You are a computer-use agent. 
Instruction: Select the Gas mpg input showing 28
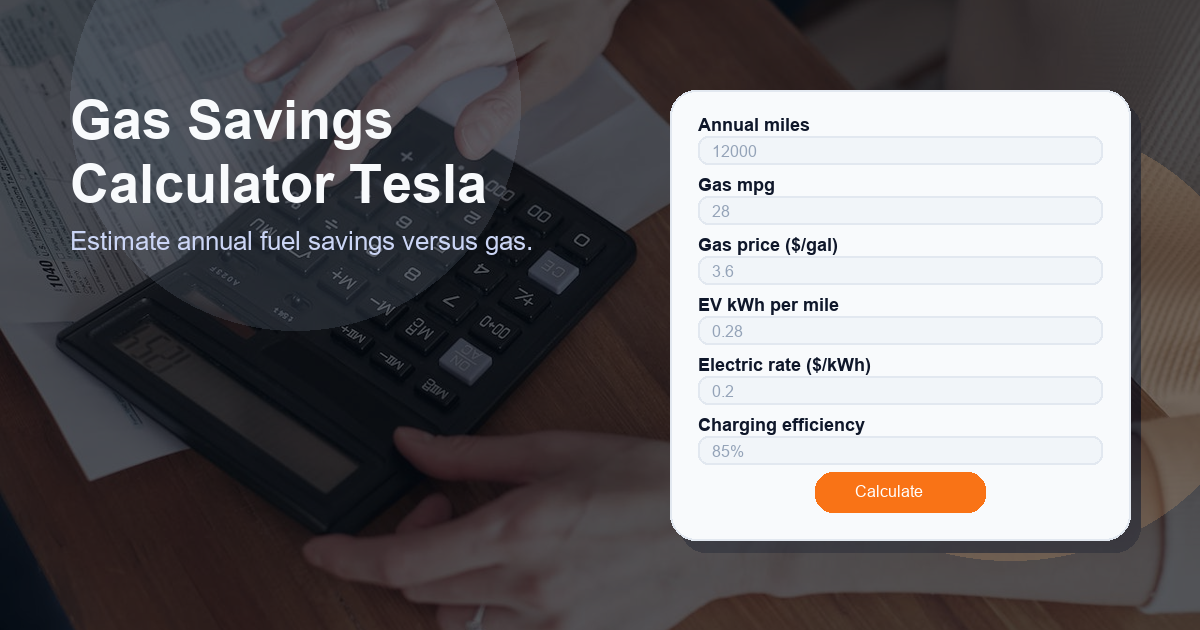[900, 210]
